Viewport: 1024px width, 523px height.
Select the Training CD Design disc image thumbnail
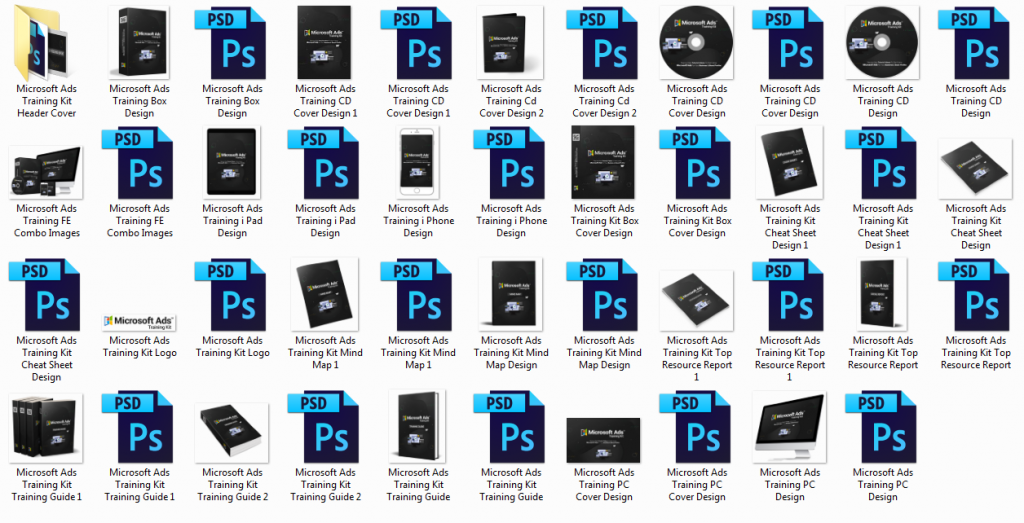tap(882, 42)
